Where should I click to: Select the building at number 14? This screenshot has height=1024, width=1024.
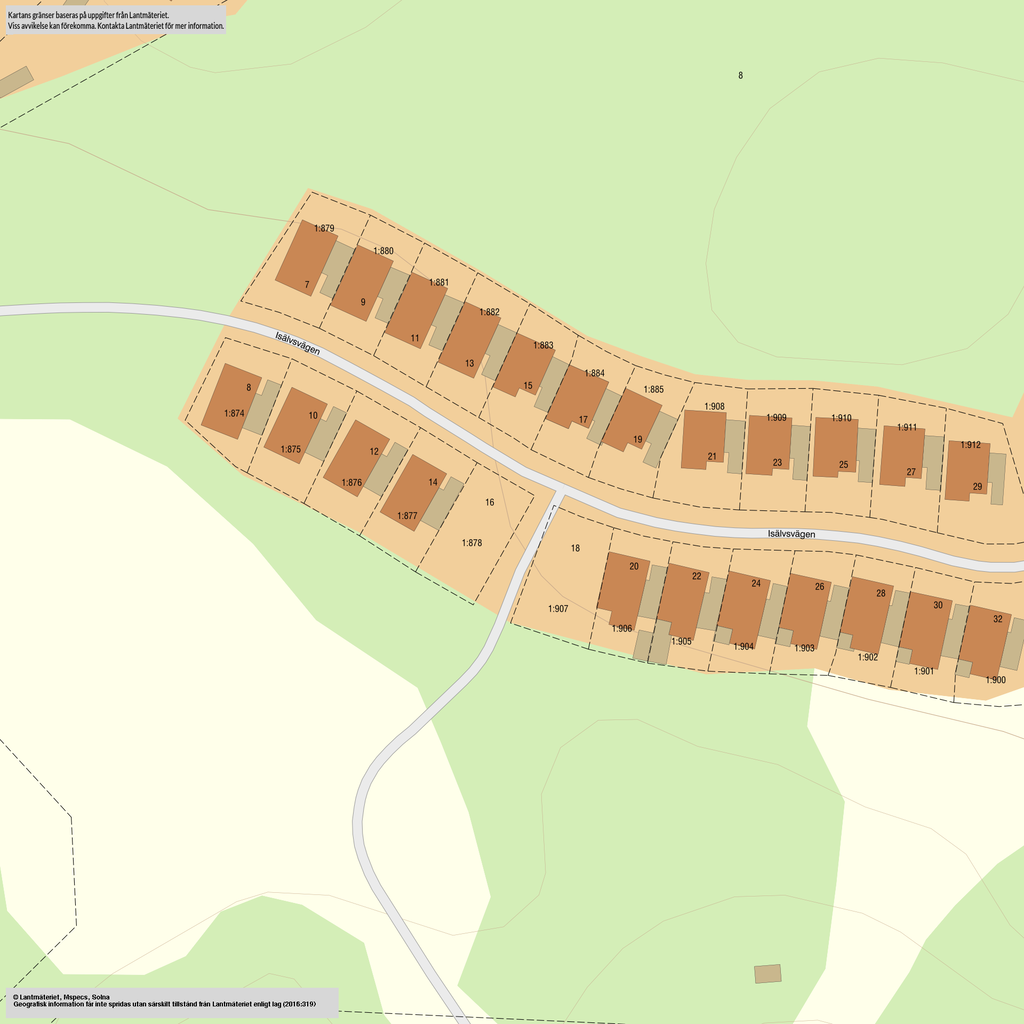click(413, 492)
